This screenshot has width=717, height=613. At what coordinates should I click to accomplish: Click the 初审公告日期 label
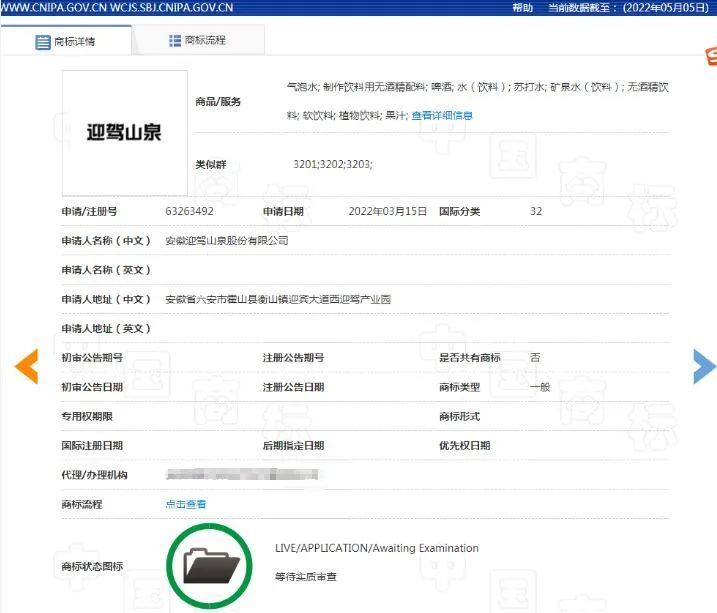pyautogui.click(x=92, y=387)
